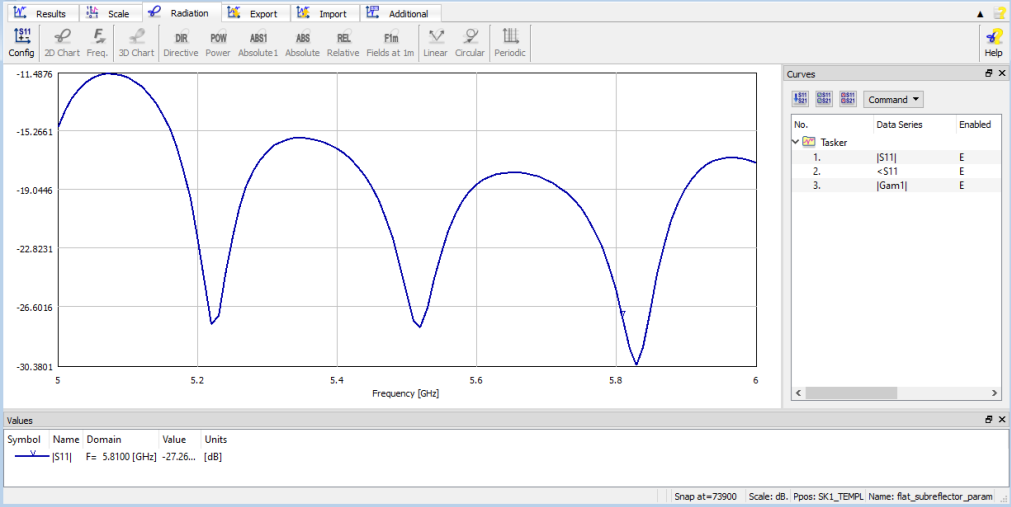Open the Additional tab
This screenshot has height=507, width=1011.
pyautogui.click(x=400, y=14)
